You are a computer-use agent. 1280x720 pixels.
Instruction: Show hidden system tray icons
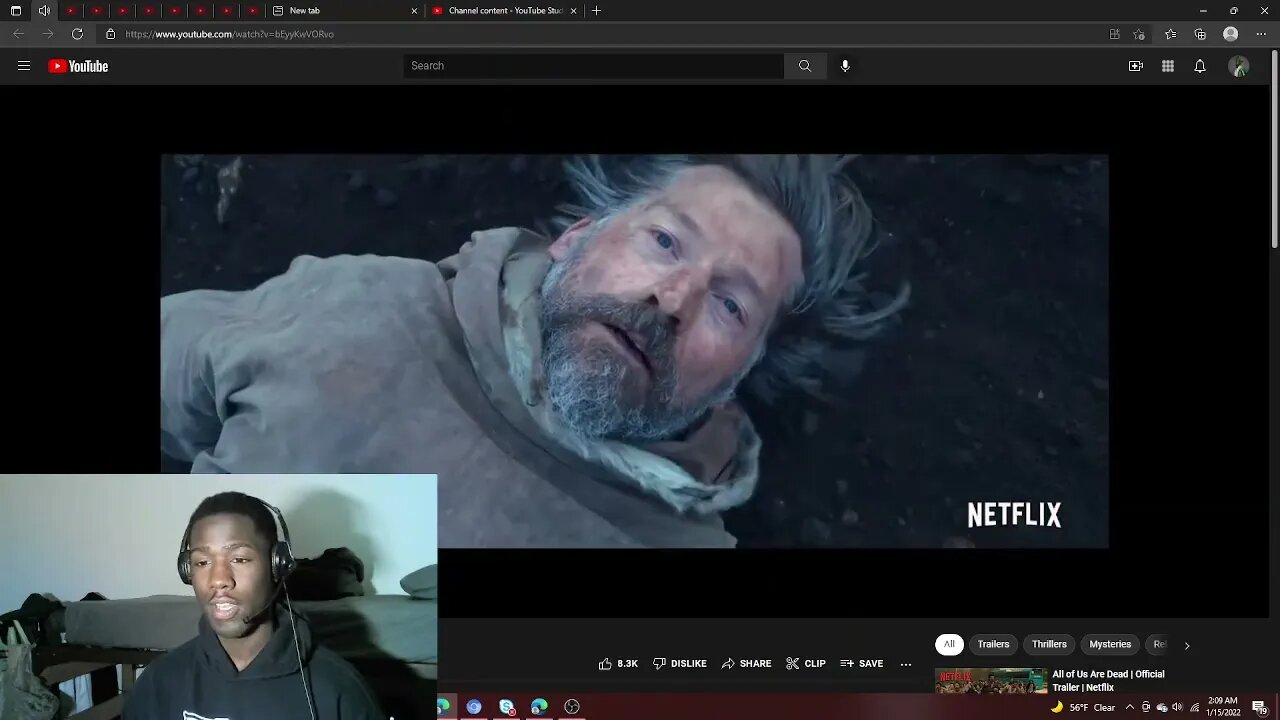click(1129, 707)
